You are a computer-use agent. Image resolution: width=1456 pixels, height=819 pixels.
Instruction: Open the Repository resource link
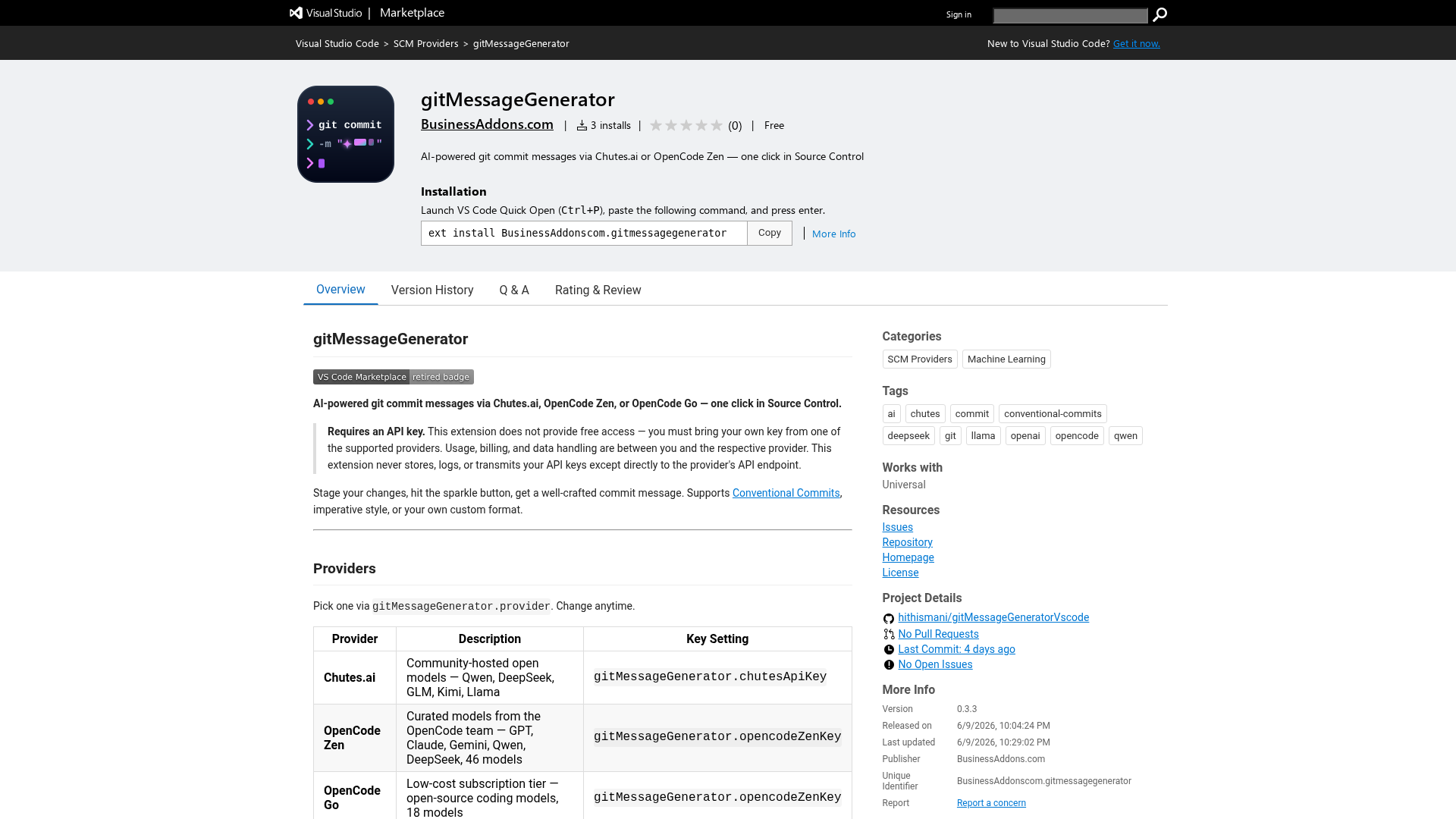(908, 542)
